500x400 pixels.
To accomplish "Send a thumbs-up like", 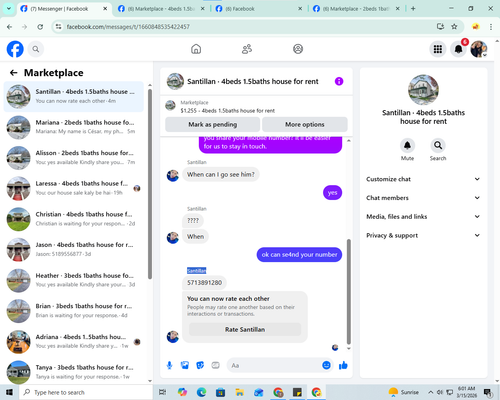I will coord(343,365).
